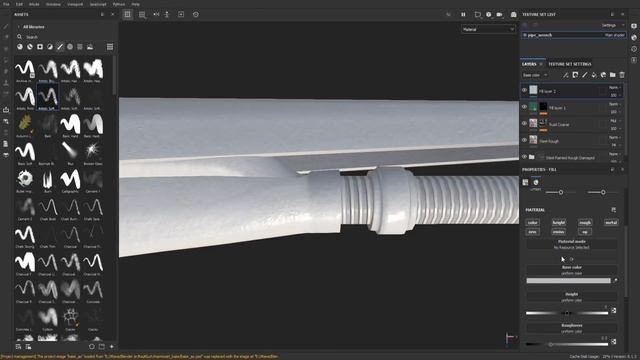
Task: Open the Python menu
Action: 119,4
